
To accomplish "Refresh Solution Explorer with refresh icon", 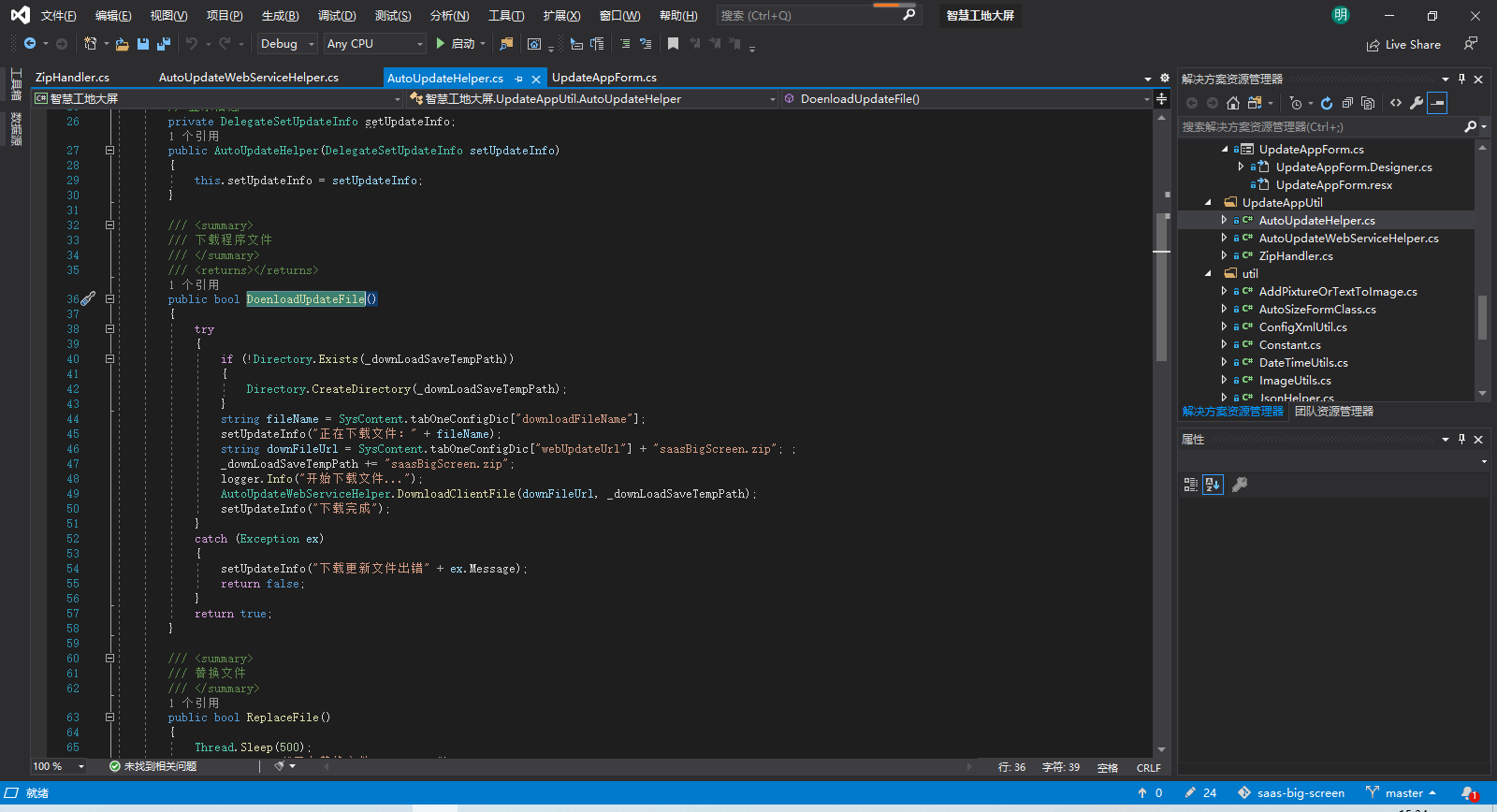I will click(x=1327, y=103).
